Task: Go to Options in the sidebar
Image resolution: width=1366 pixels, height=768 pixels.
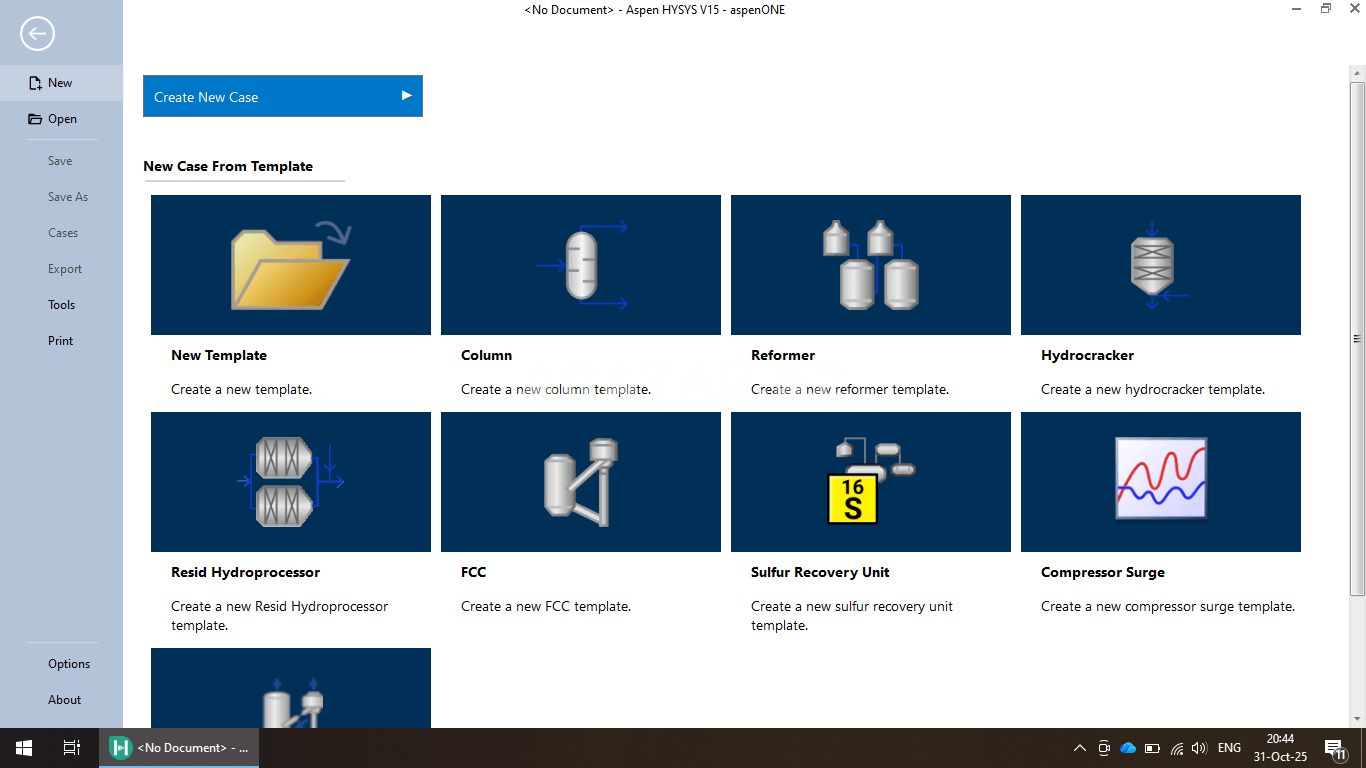Action: [69, 664]
